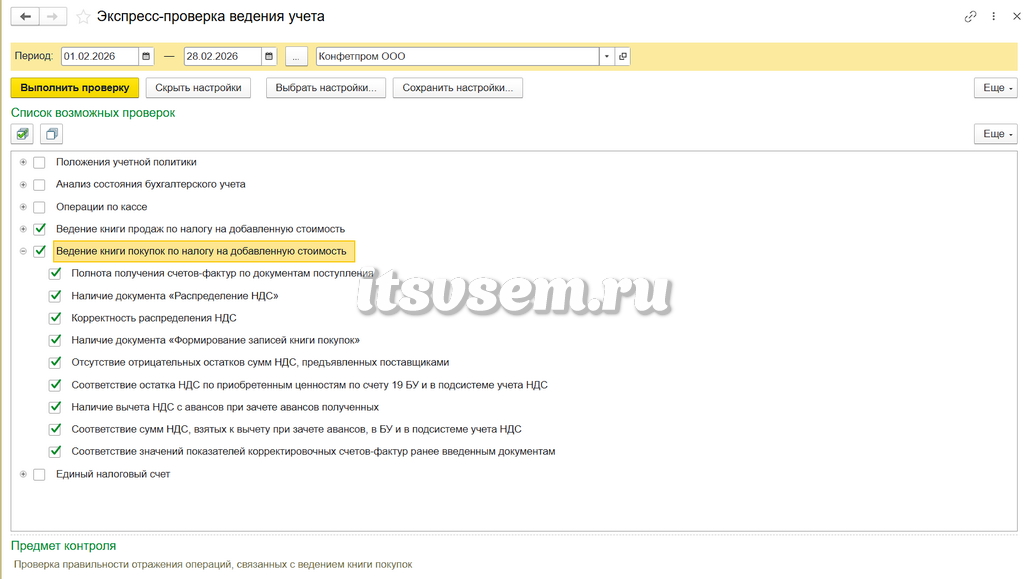Click the Выполнить проверку button
The height and width of the screenshot is (579, 1024).
74,87
